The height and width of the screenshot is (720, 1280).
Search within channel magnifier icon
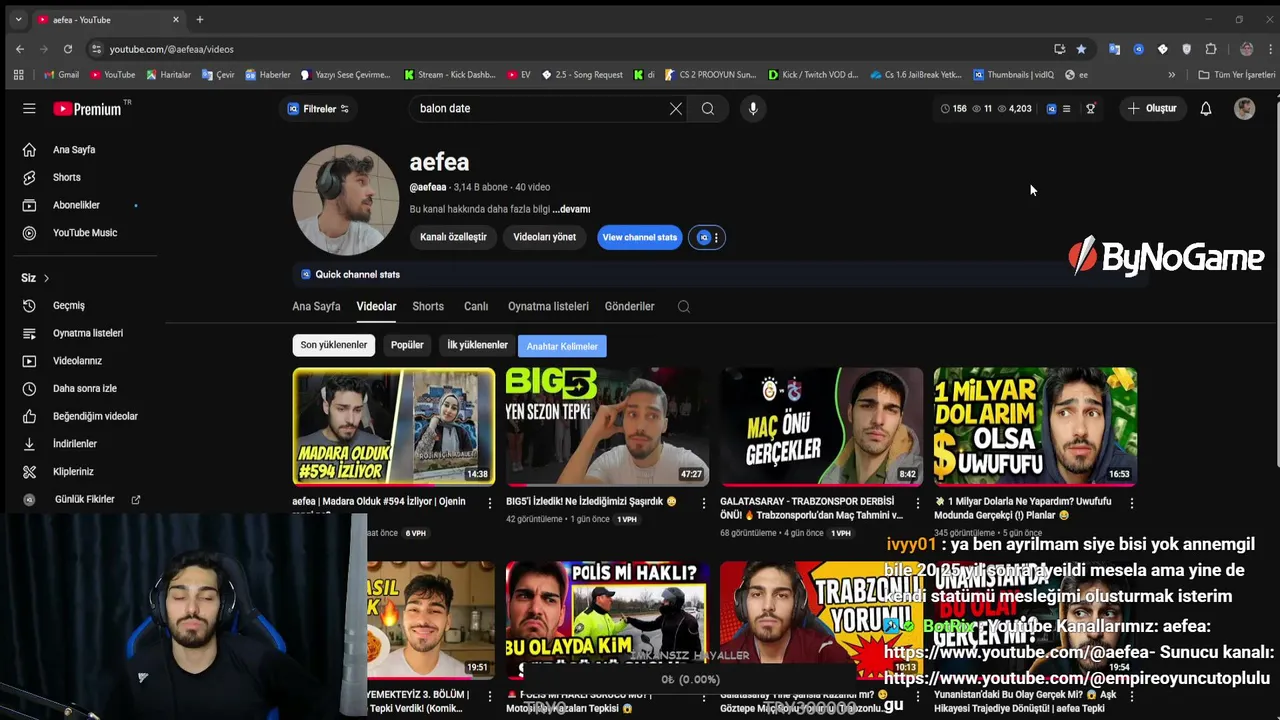pyautogui.click(x=684, y=307)
